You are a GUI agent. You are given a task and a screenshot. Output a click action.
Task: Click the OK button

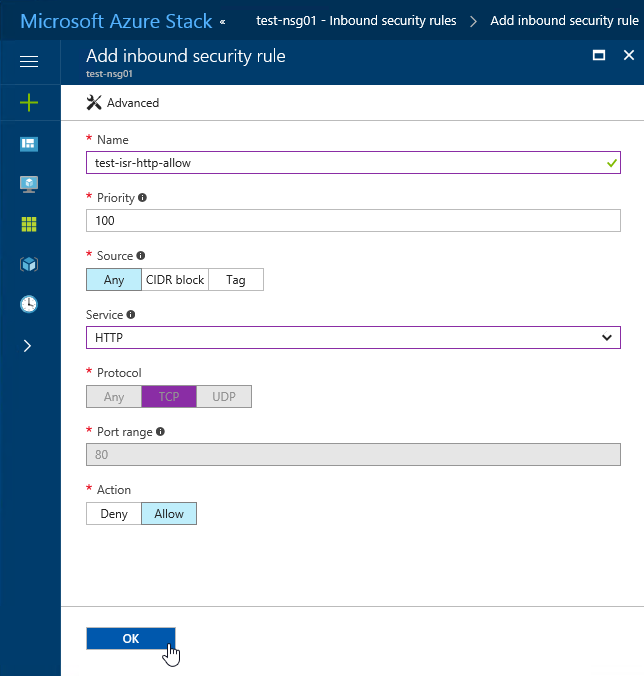[x=131, y=638]
